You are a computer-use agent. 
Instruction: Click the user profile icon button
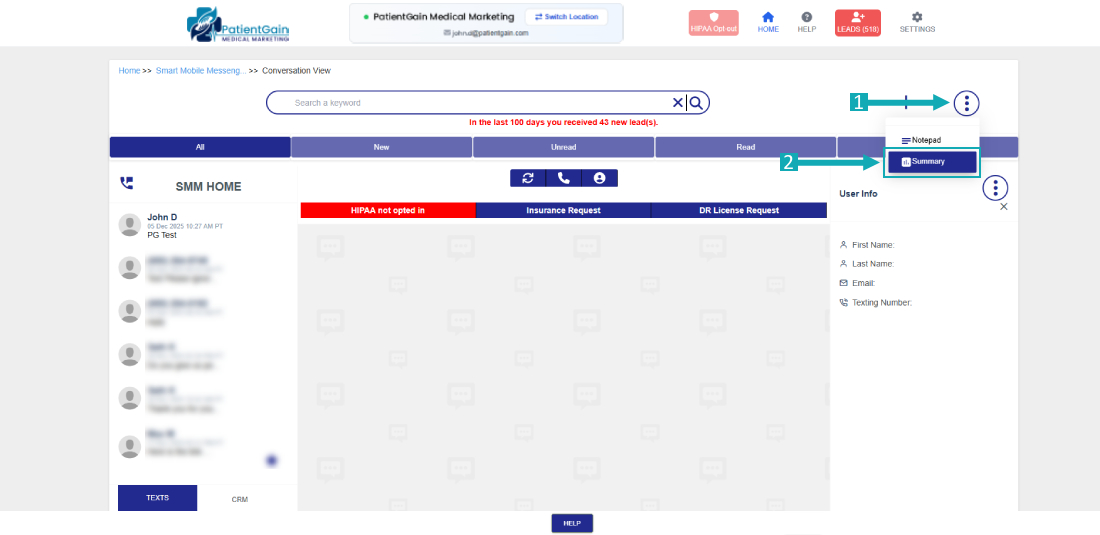click(599, 178)
